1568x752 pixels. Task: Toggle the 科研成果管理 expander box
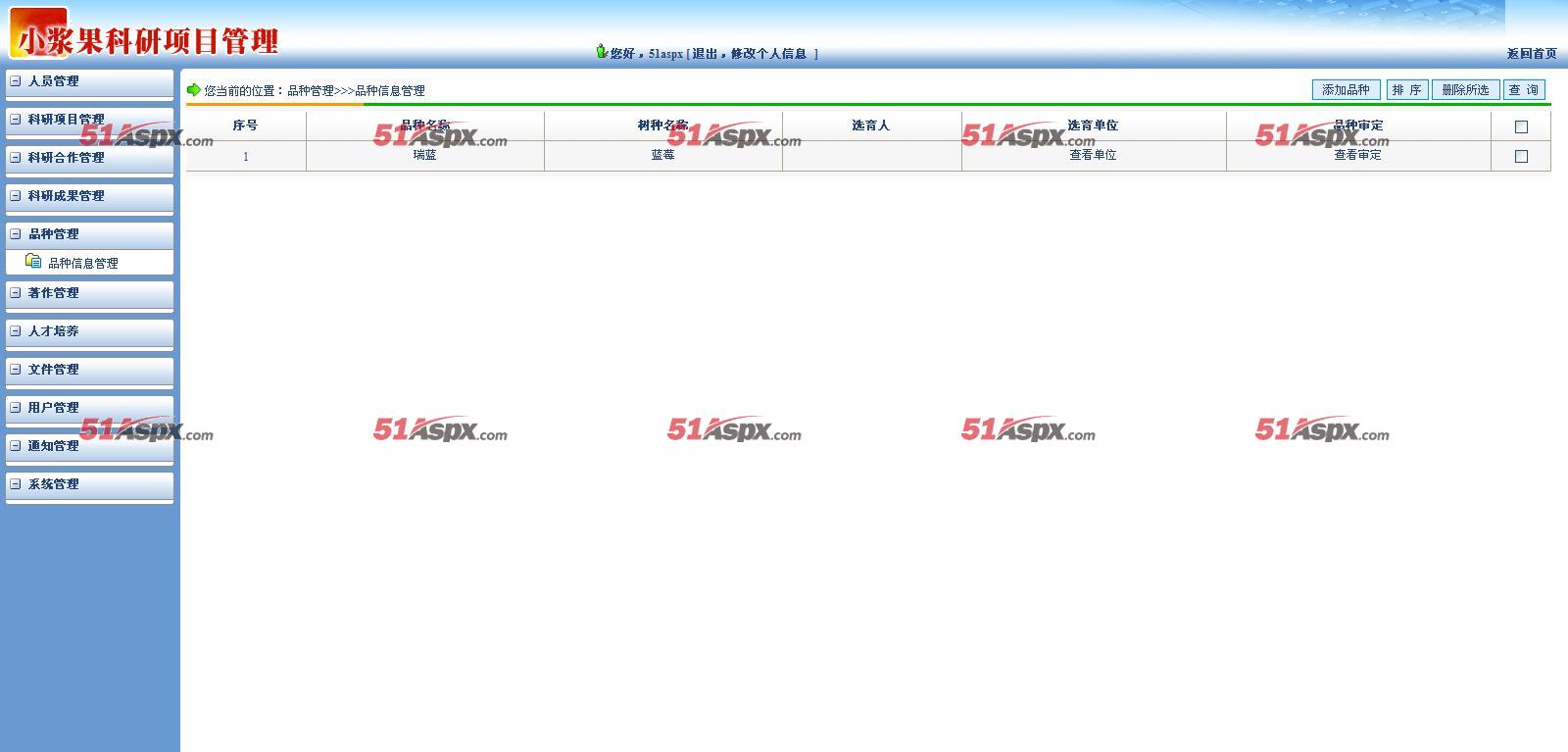[x=15, y=196]
